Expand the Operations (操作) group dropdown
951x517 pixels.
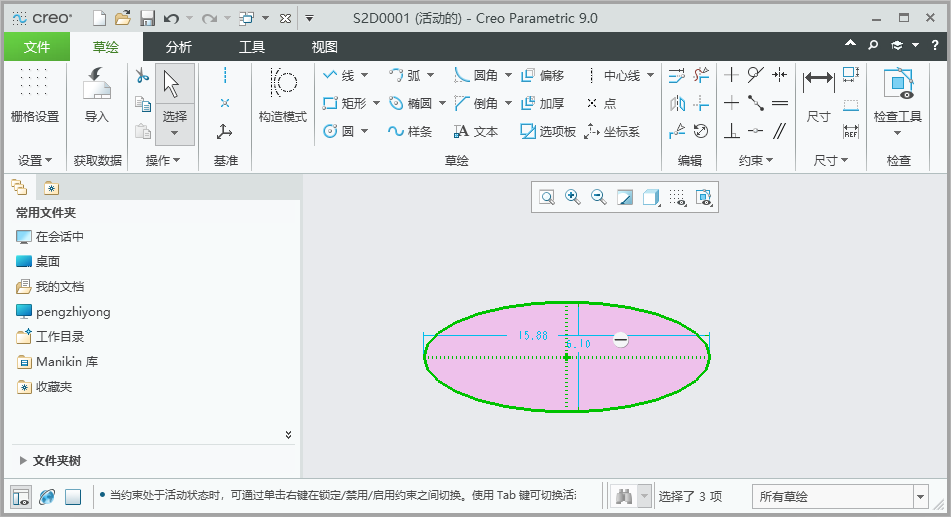tap(163, 160)
